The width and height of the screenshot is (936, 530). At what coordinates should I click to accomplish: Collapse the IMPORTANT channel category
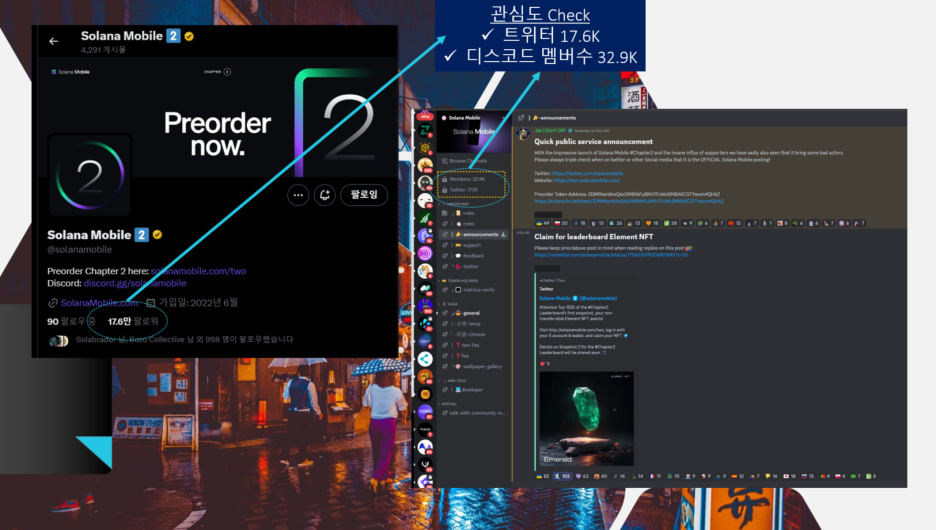[457, 204]
